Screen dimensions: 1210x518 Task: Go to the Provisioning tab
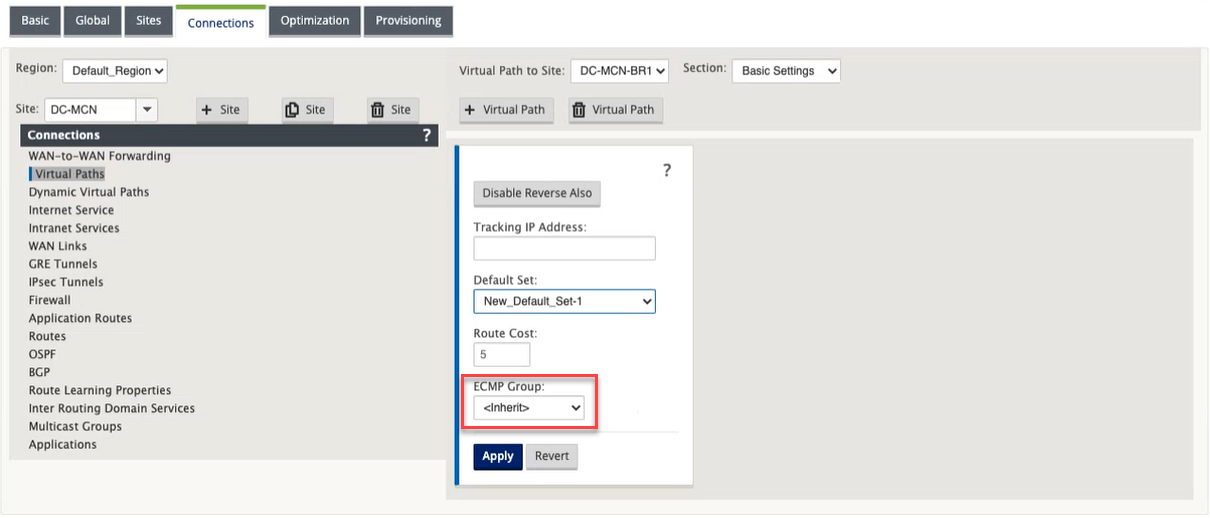[x=408, y=21]
